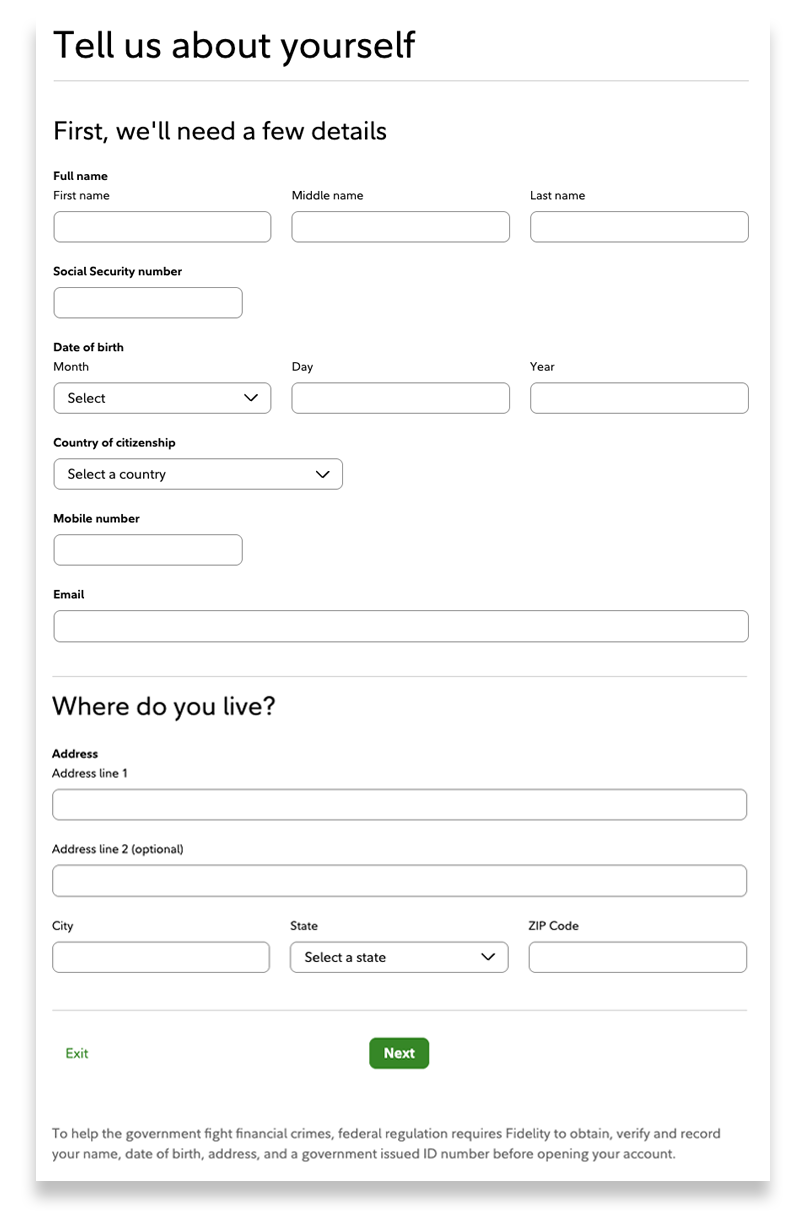This screenshot has width=807, height=1221.
Task: Click the Exit link
Action: coord(77,1053)
